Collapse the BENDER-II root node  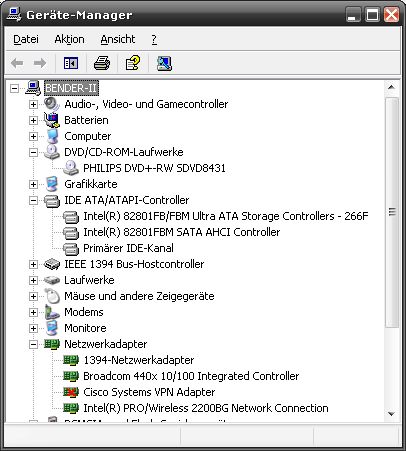(x=14, y=88)
